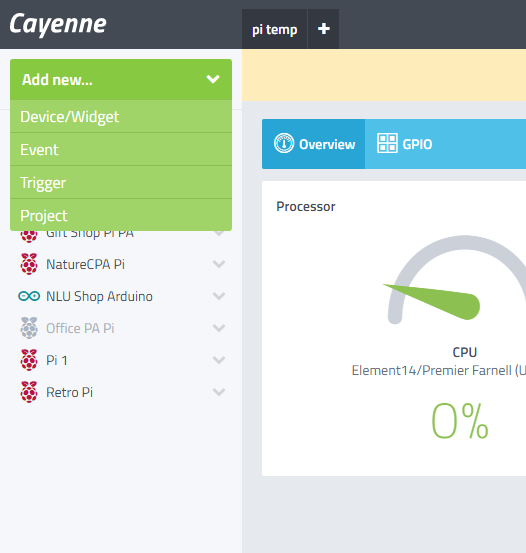Click the CPU label
This screenshot has height=553, width=526.
[465, 352]
